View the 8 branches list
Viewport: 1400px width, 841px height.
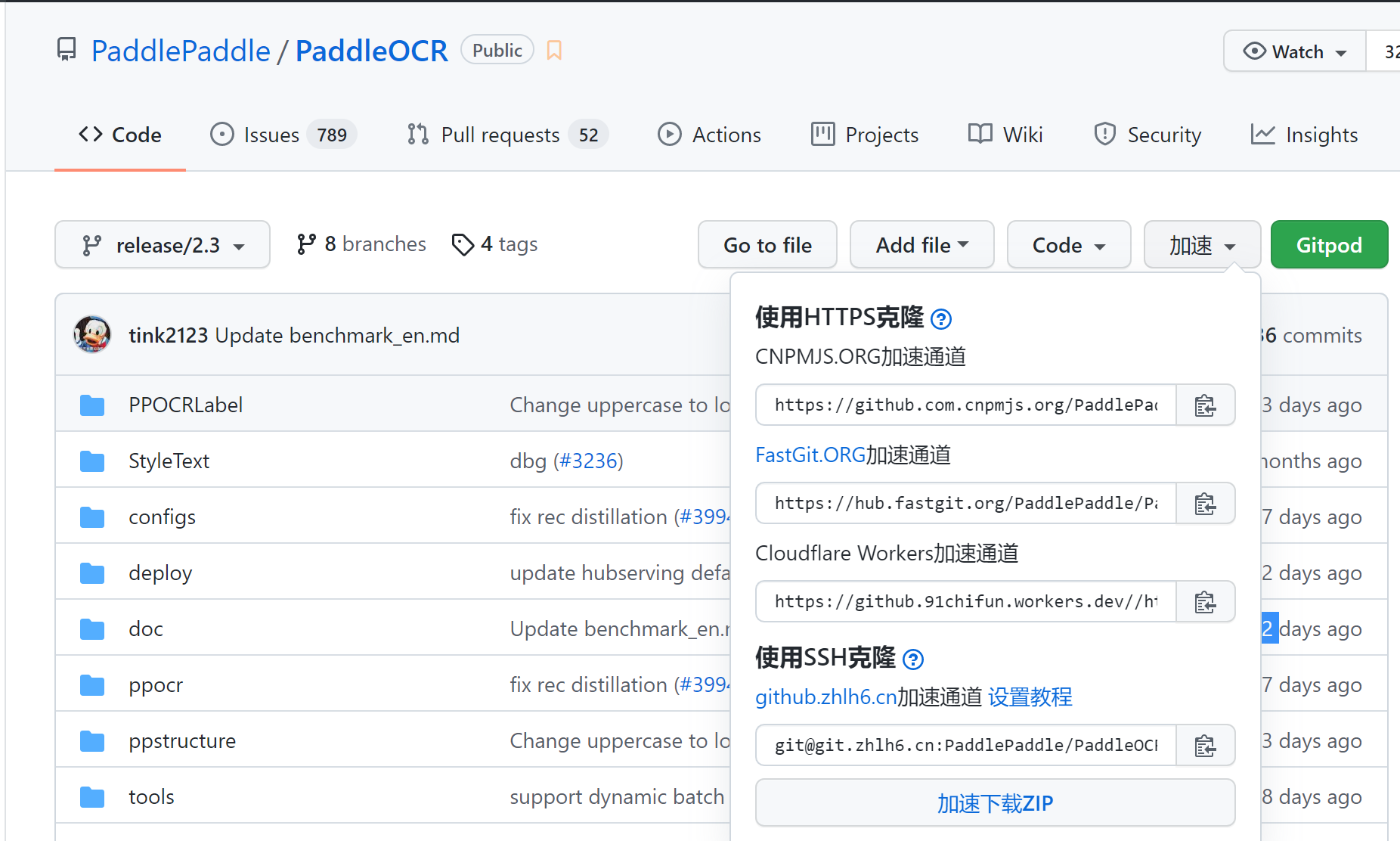362,244
